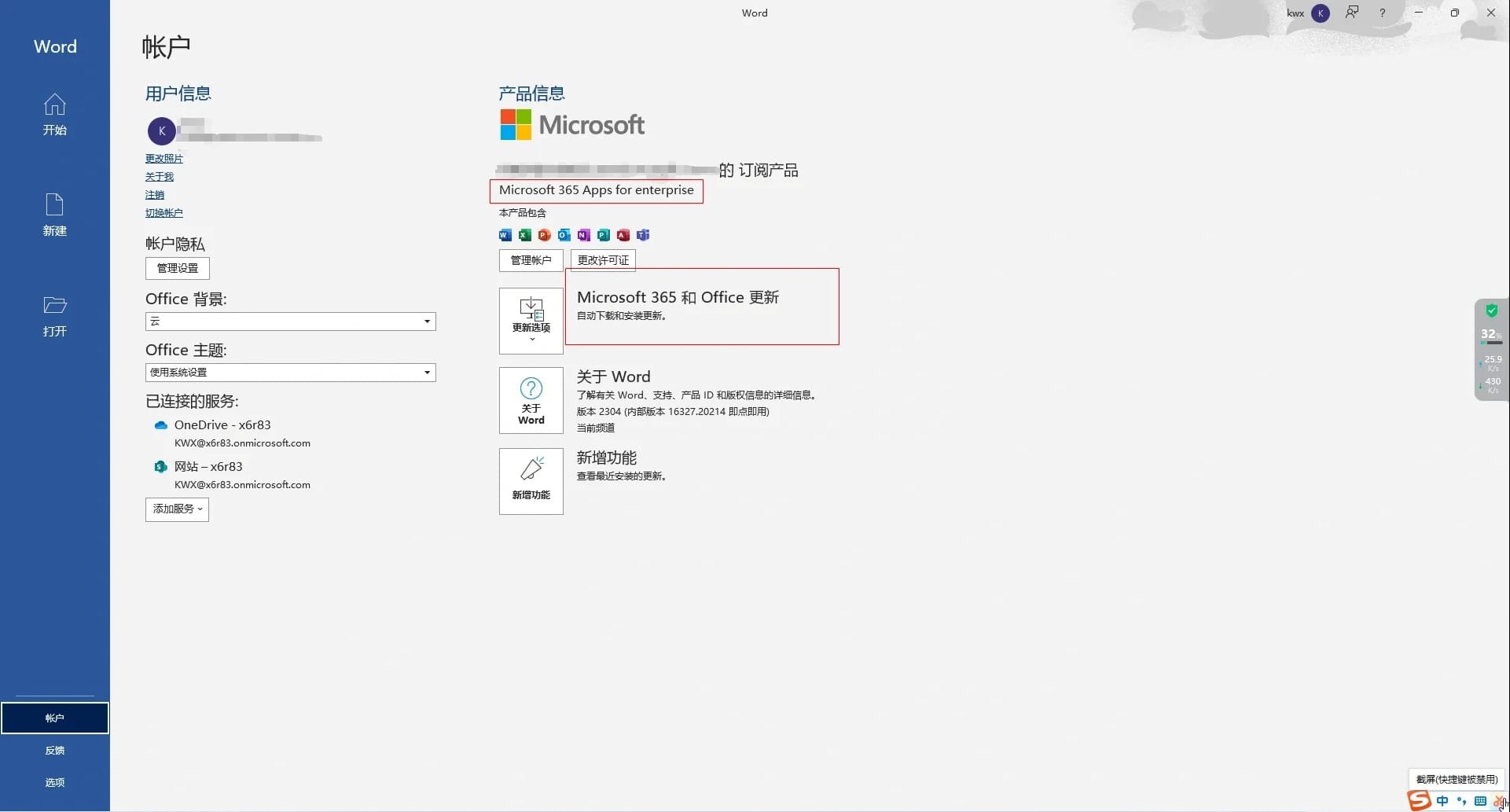Image resolution: width=1510 pixels, height=812 pixels.
Task: Open the 新增功能 button
Action: tap(531, 481)
